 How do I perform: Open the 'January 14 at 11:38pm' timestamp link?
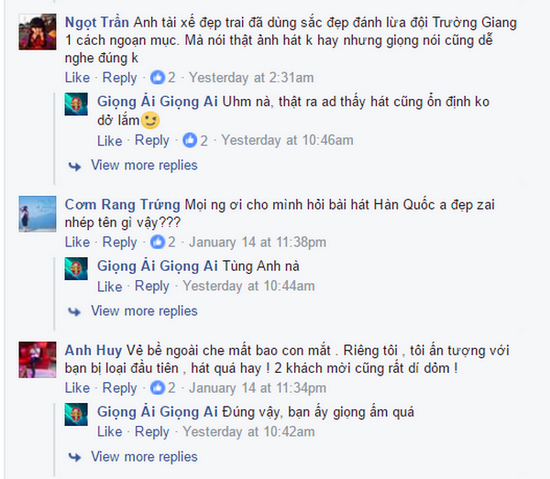coord(258,242)
